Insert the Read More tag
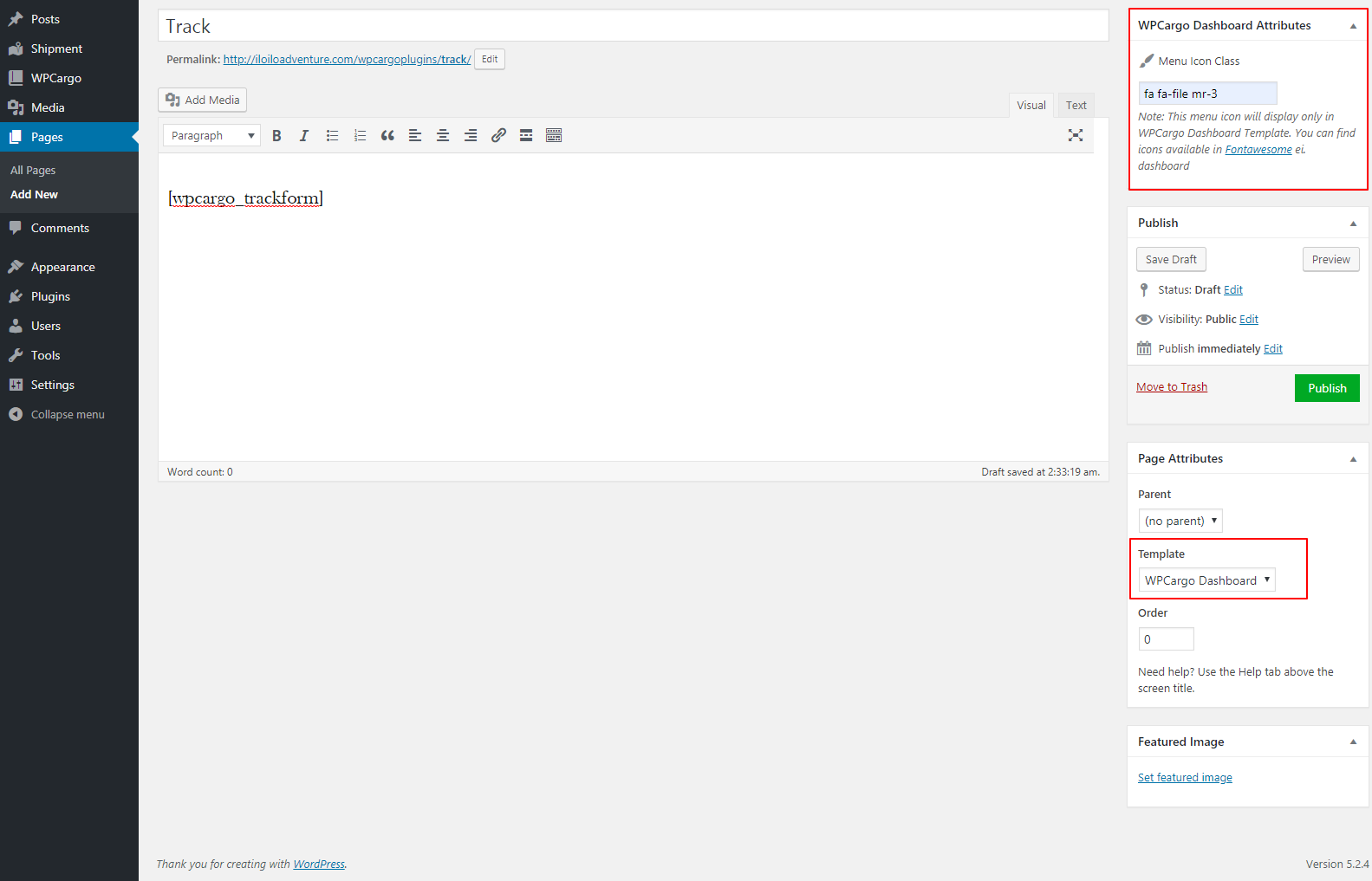 click(526, 135)
